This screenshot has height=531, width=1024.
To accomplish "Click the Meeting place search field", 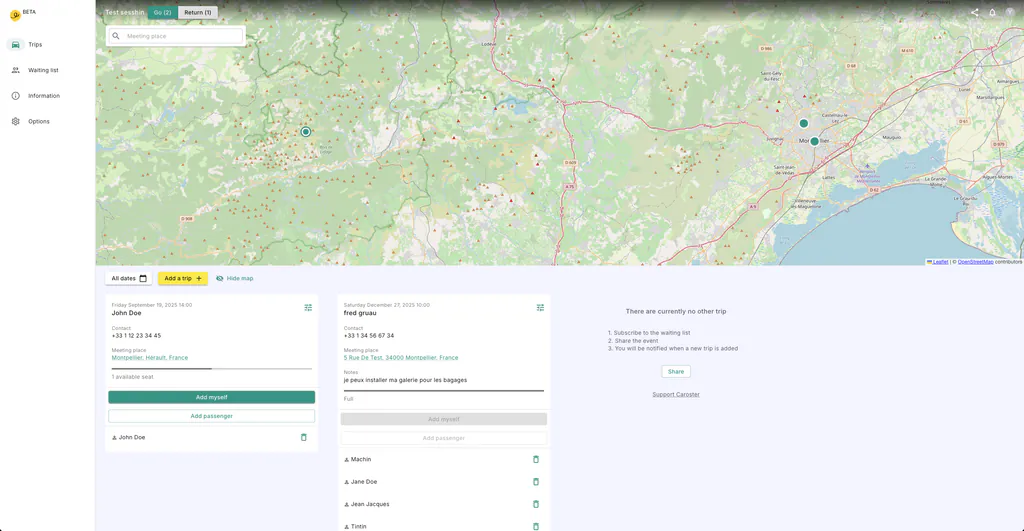I will click(180, 36).
